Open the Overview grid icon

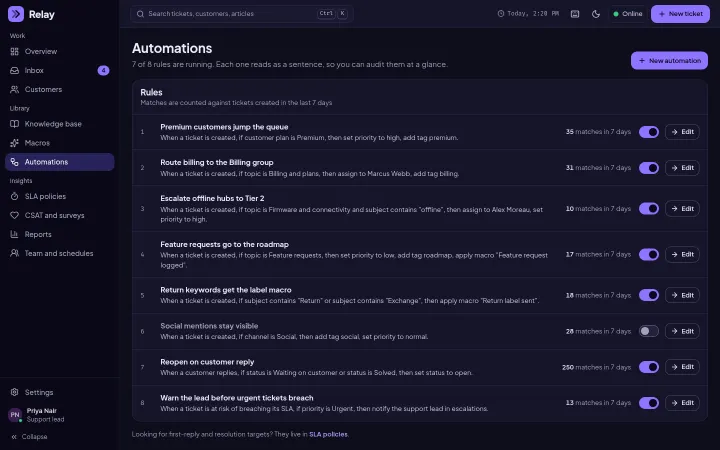[x=15, y=51]
